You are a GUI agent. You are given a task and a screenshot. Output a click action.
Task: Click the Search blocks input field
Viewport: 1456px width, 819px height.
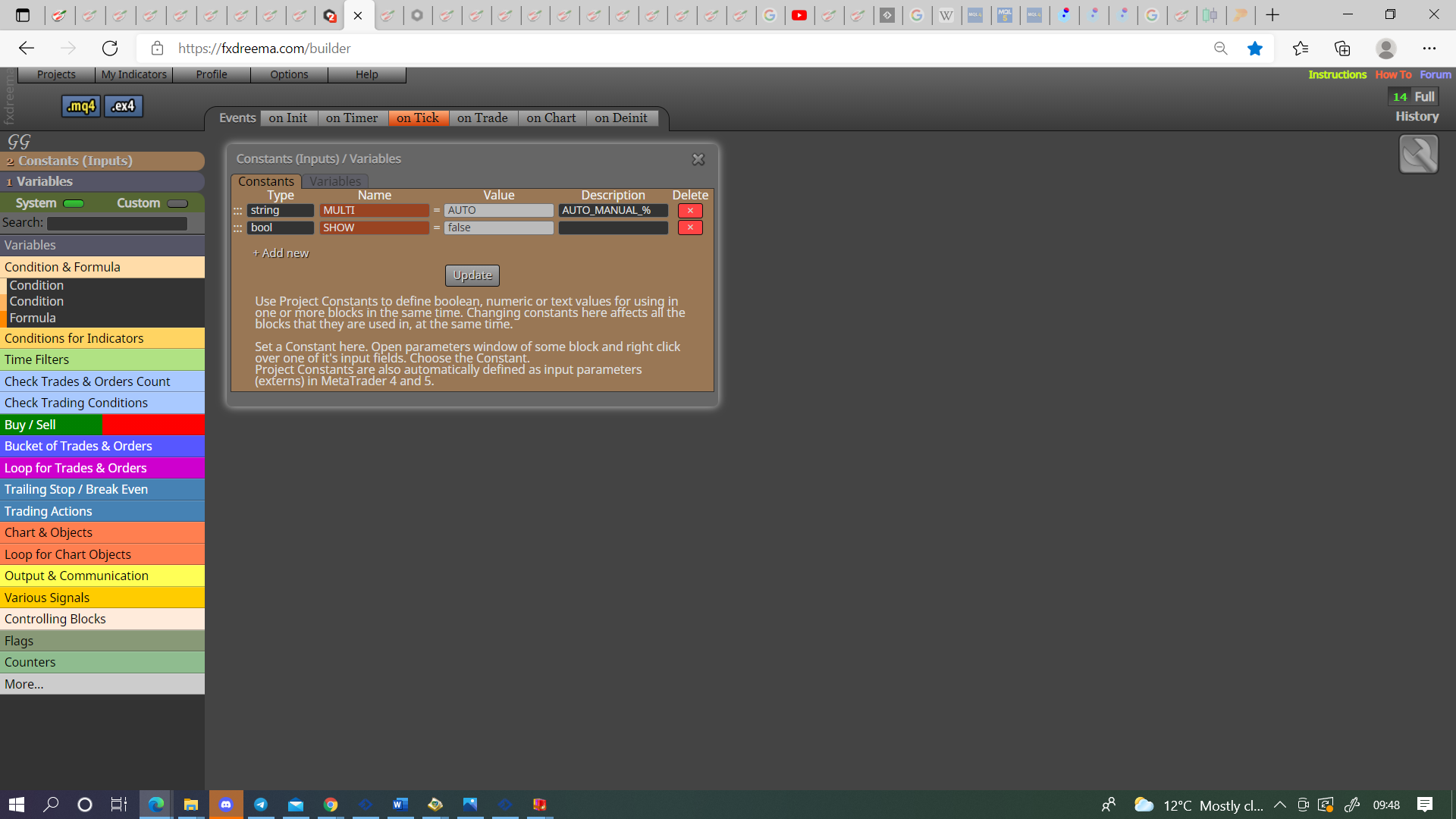(117, 223)
